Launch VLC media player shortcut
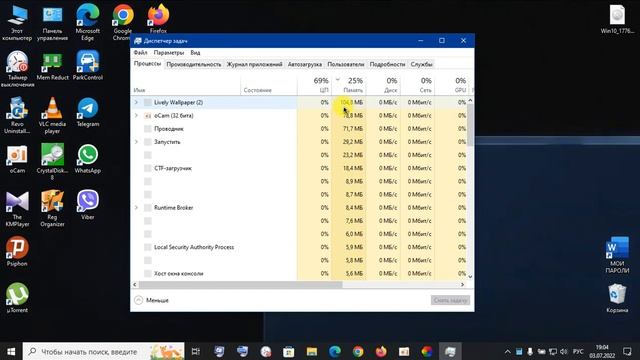The height and width of the screenshot is (360, 640). pyautogui.click(x=52, y=116)
